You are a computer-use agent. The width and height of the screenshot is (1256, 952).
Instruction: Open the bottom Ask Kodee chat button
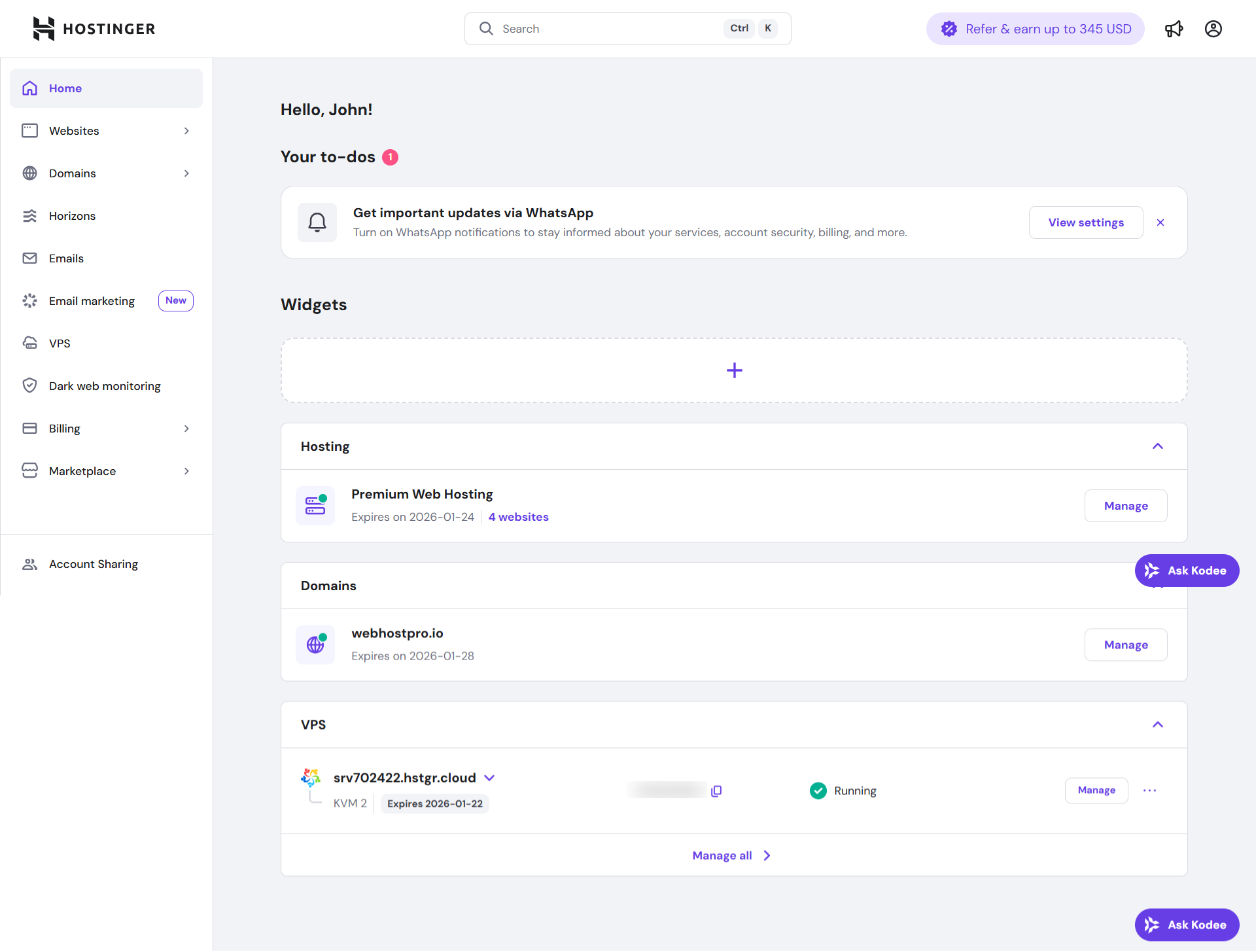tap(1187, 925)
